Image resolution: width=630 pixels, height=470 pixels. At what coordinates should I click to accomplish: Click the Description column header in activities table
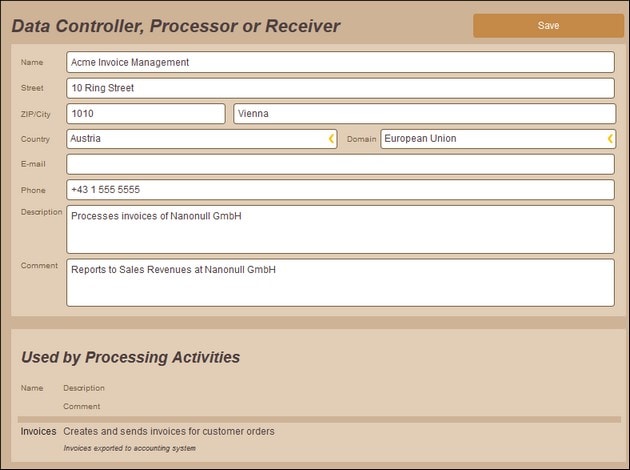(x=84, y=388)
